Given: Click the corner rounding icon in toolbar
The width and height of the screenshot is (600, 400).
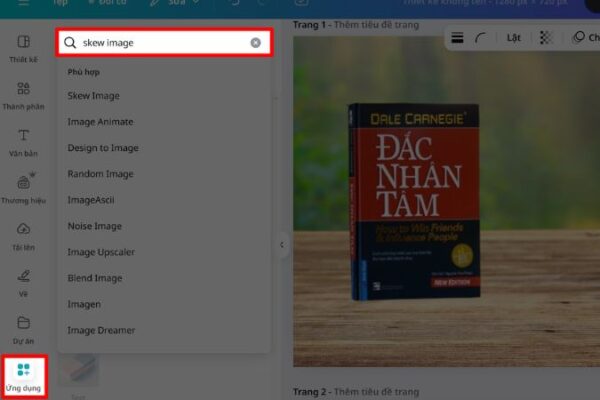Looking at the screenshot, I should point(480,38).
